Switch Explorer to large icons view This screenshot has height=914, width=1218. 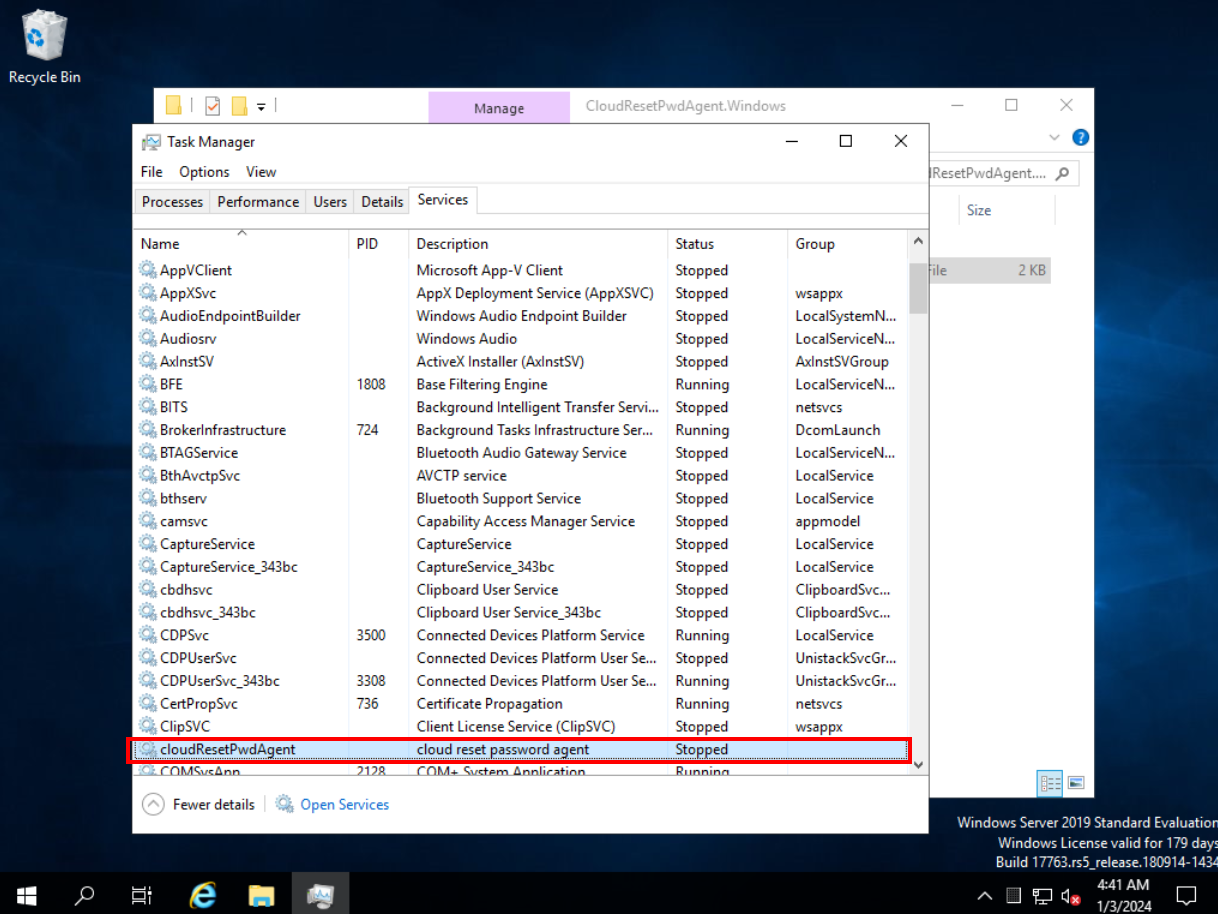1076,783
